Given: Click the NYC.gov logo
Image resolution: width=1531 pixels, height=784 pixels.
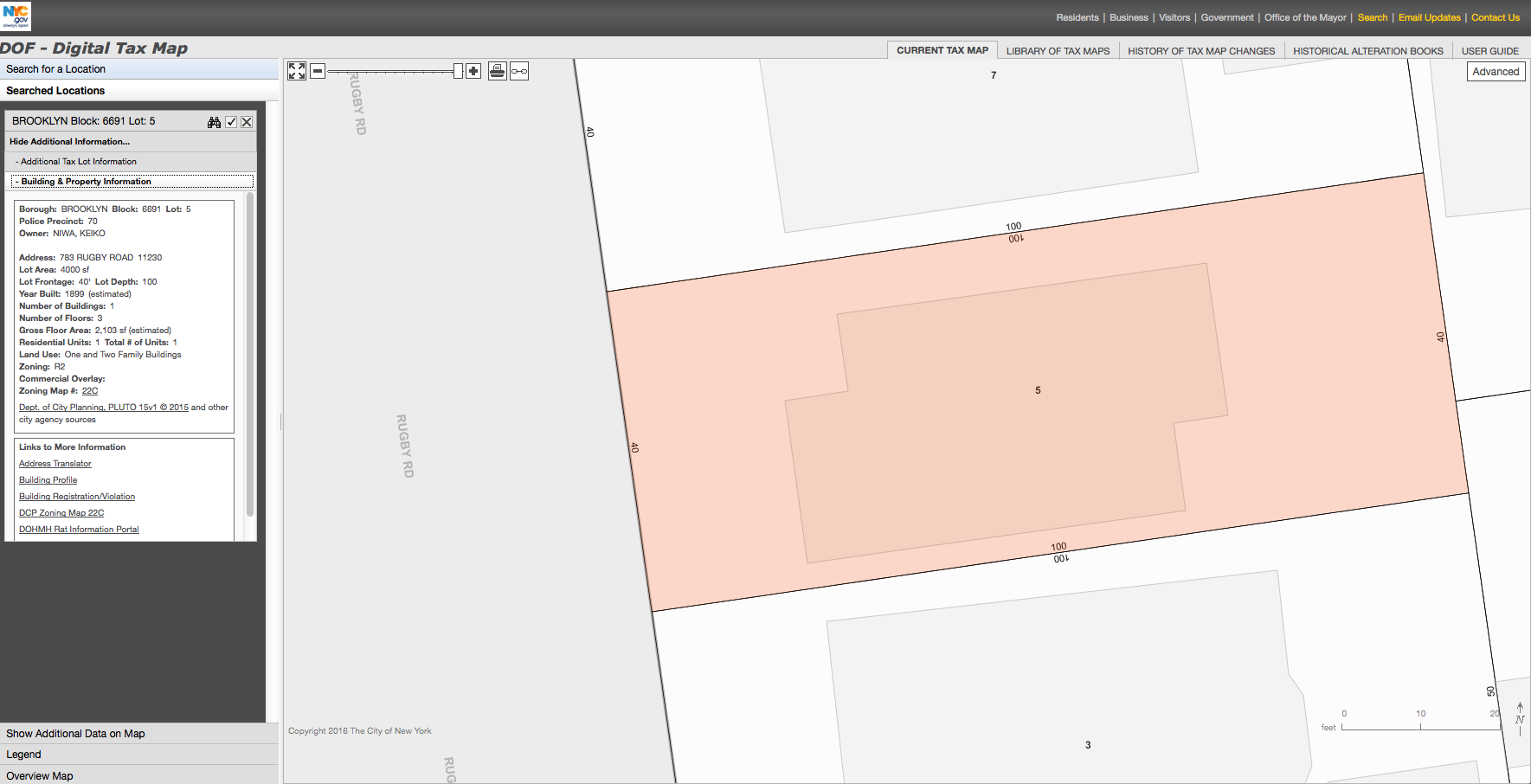Looking at the screenshot, I should click(16, 16).
